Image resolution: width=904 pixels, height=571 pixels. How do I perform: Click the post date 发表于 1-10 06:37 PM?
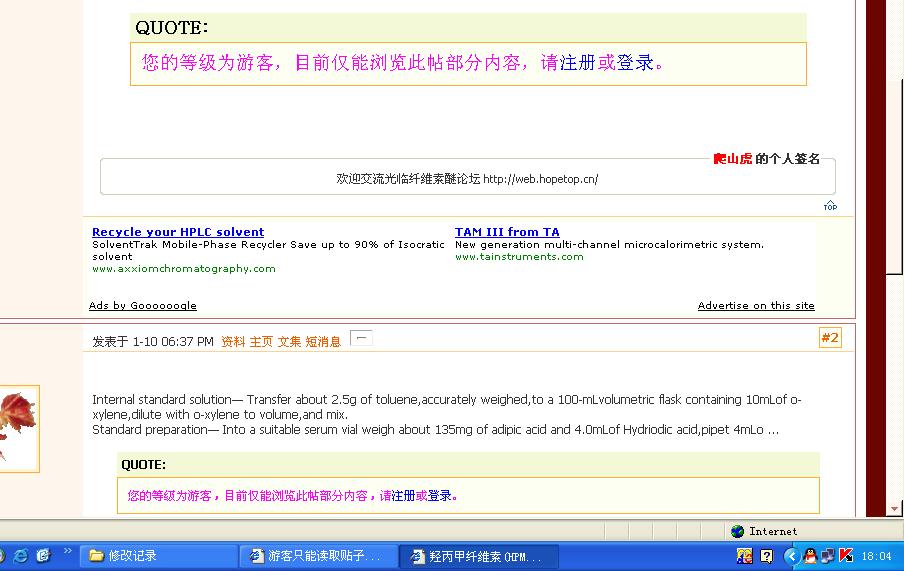point(153,342)
